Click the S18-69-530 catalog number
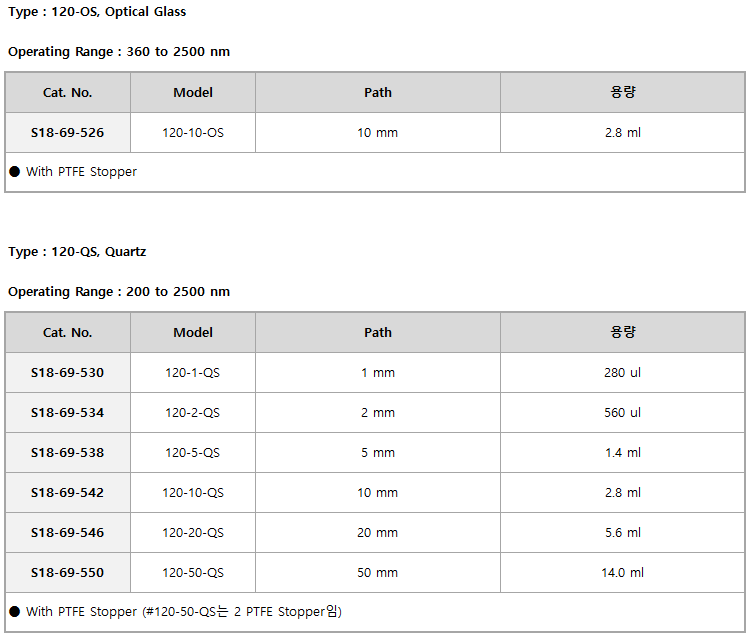 tap(67, 372)
